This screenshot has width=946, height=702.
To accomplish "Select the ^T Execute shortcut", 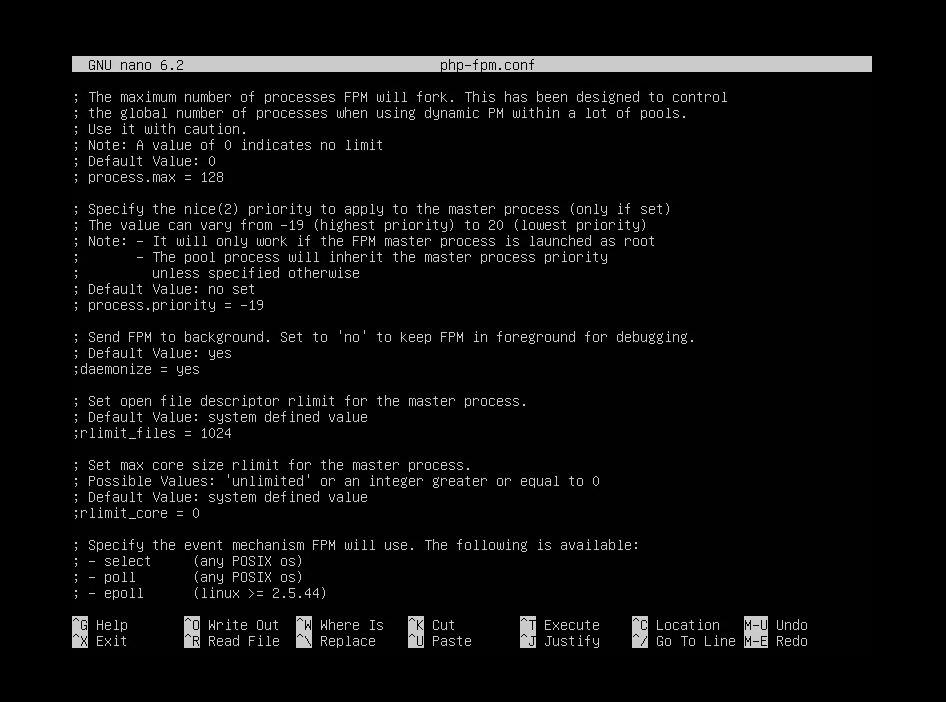I will tap(560, 625).
